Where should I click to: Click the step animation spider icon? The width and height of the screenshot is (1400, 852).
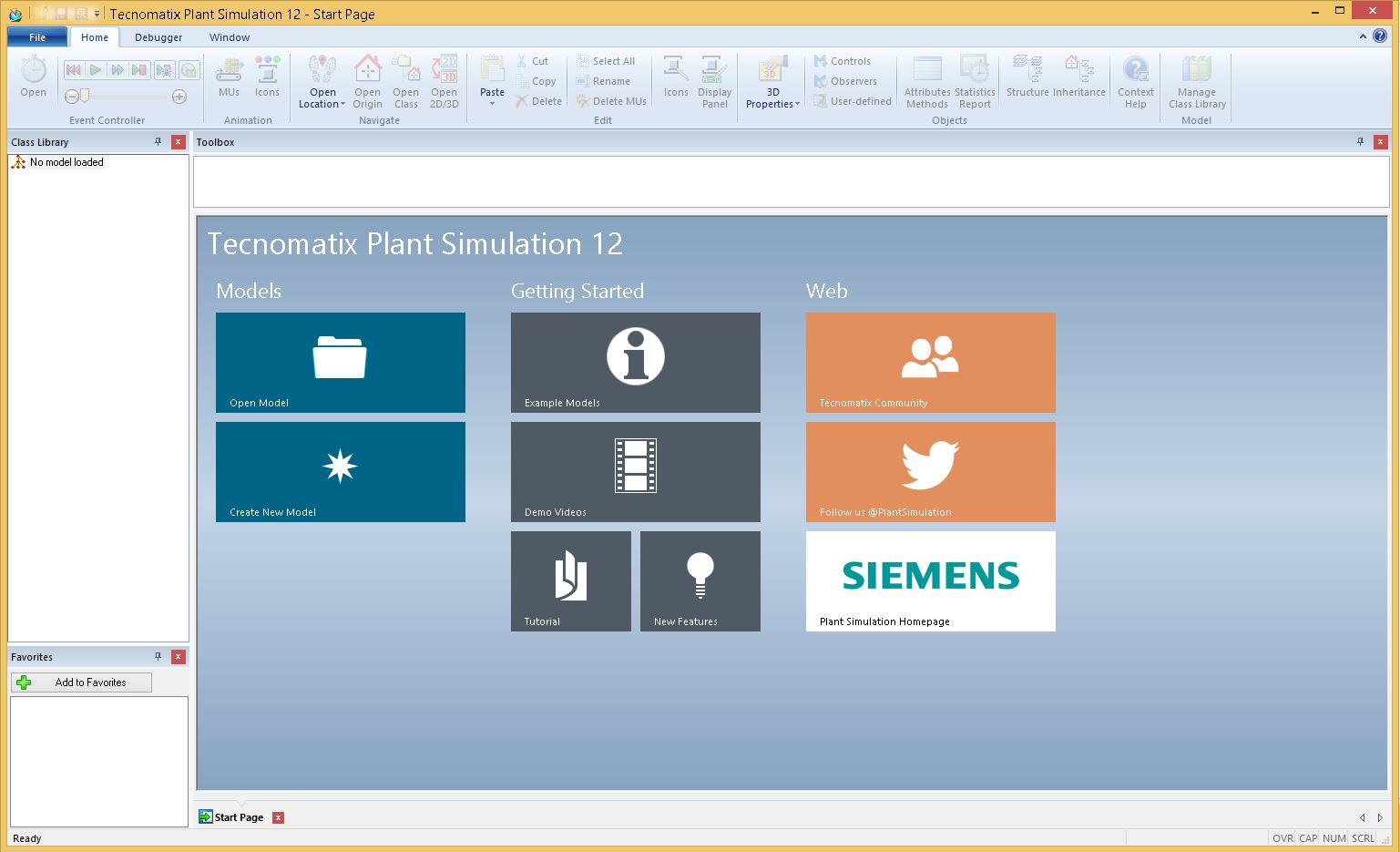pyautogui.click(x=165, y=70)
